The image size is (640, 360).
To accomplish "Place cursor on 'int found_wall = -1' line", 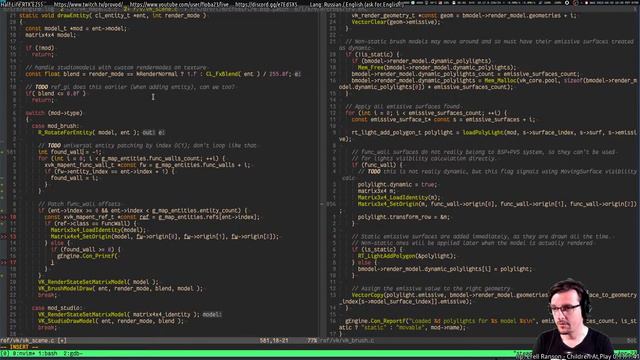I will 69,152.
